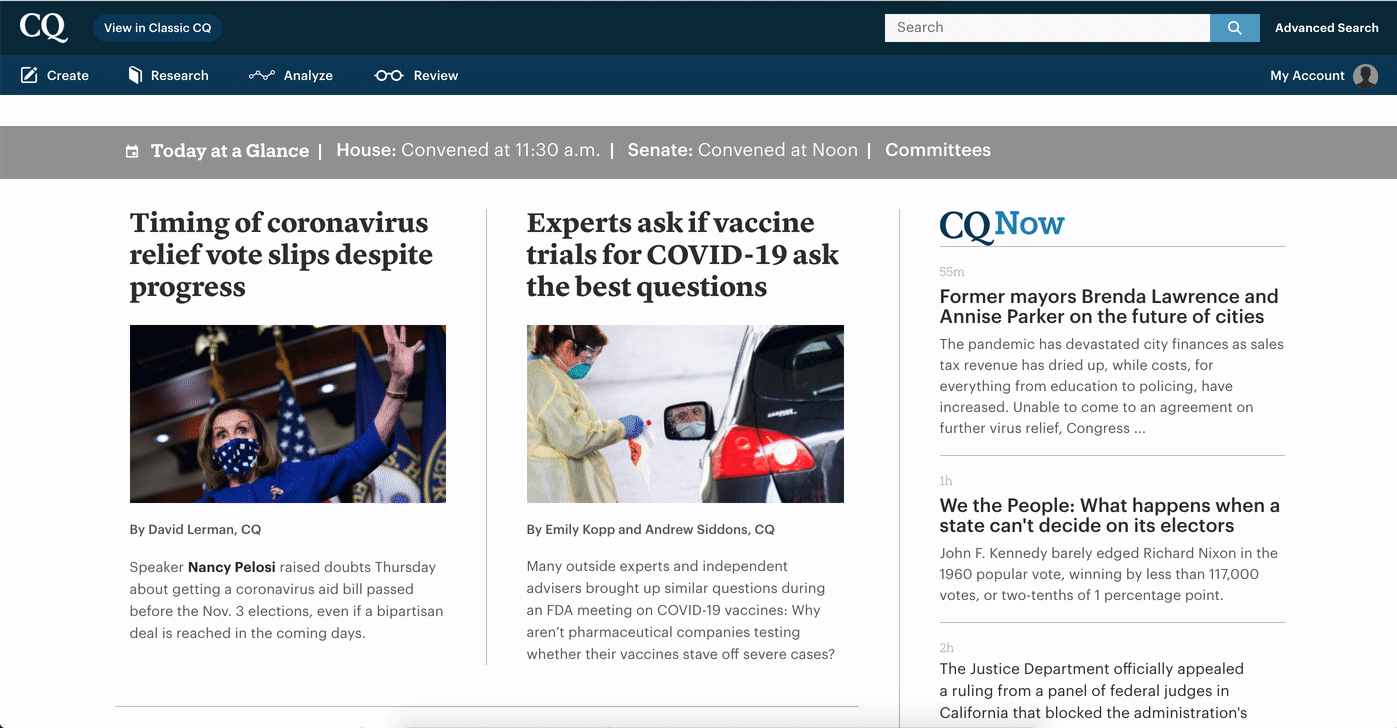
Task: Open Senate convened at Noon link
Action: pyautogui.click(x=742, y=150)
